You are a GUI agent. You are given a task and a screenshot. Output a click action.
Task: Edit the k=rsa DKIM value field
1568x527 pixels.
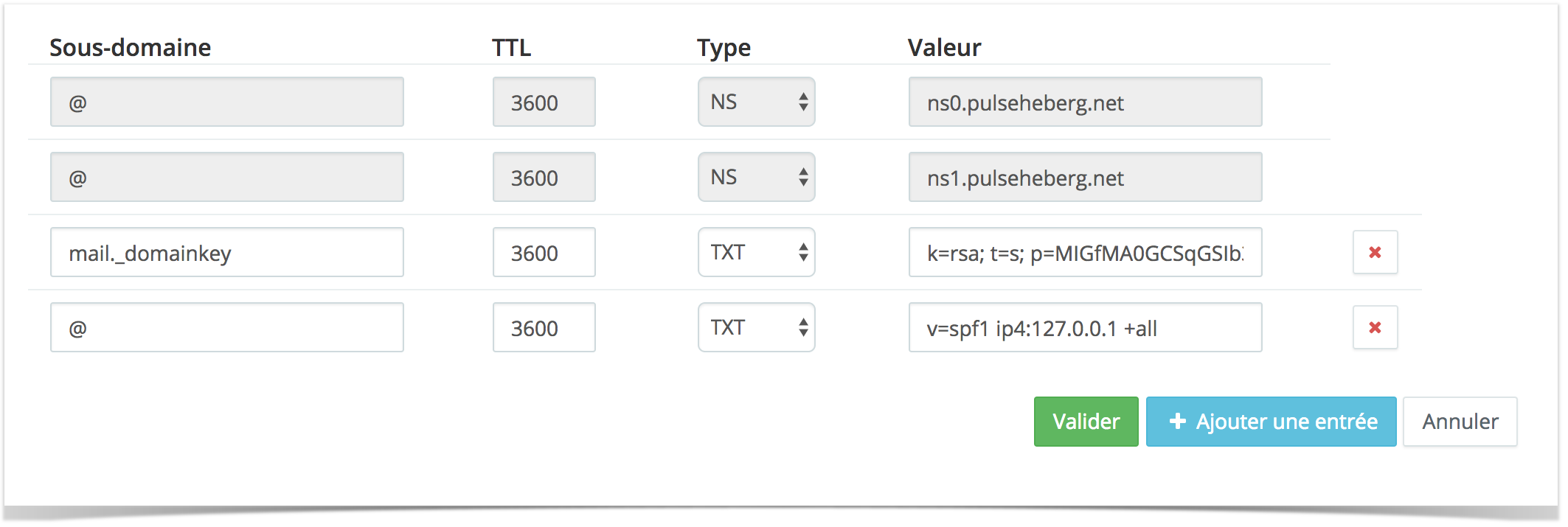pyautogui.click(x=1085, y=252)
